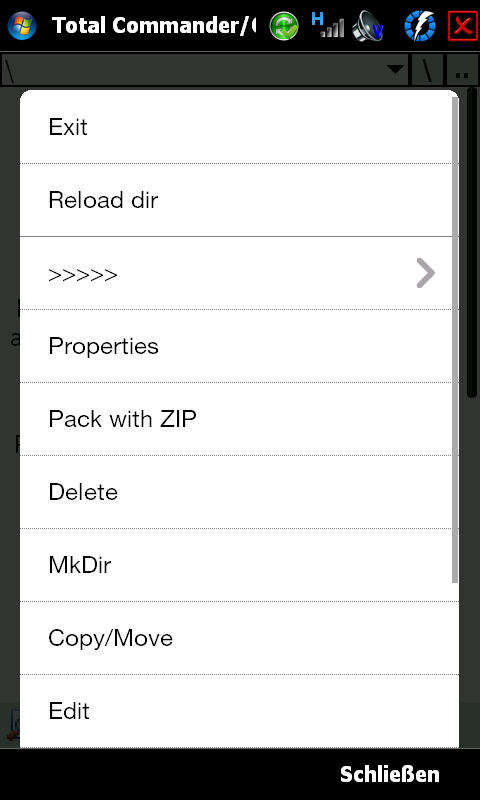The height and width of the screenshot is (800, 480).
Task: Select Exit from the menu
Action: click(x=236, y=127)
